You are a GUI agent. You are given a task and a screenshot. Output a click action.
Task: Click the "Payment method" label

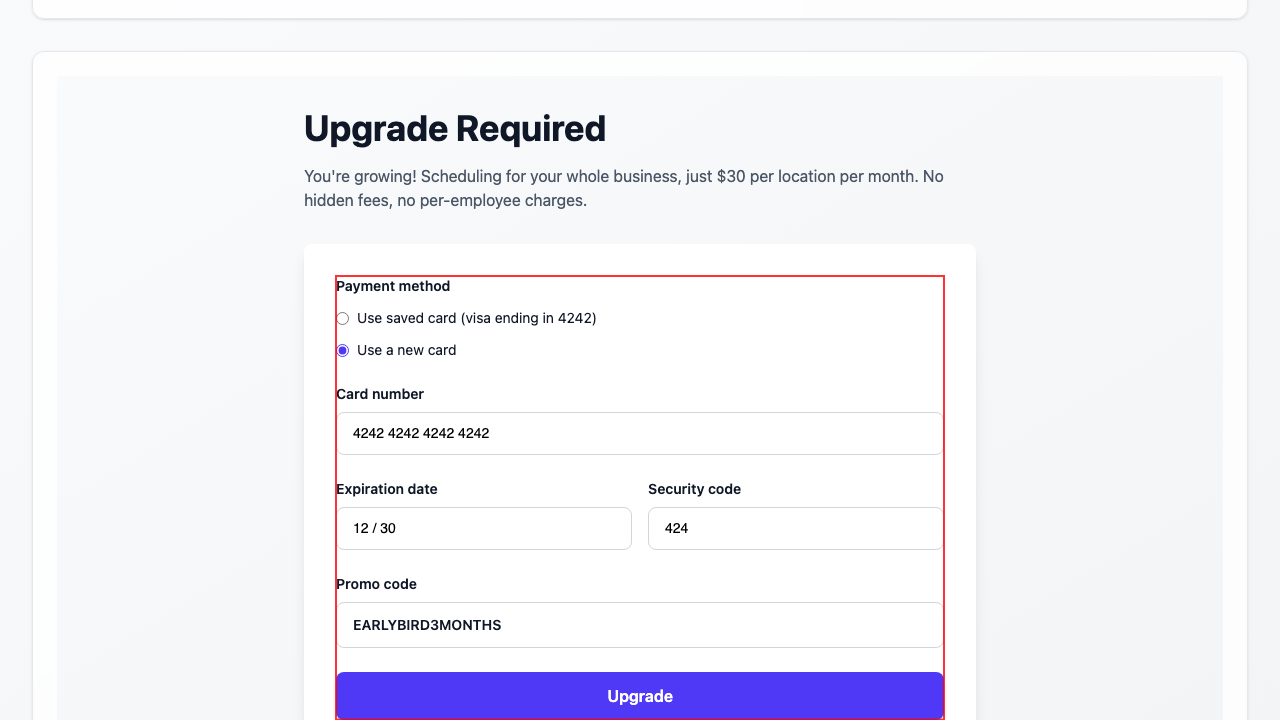pos(393,286)
